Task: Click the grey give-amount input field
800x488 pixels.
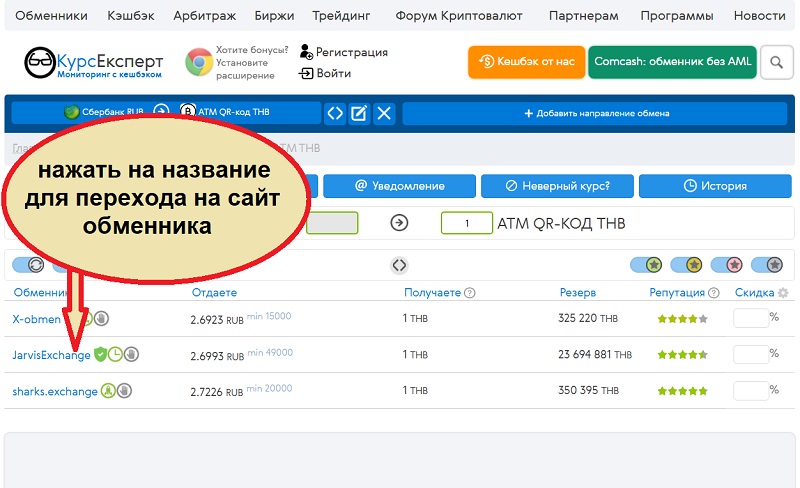Action: point(332,223)
